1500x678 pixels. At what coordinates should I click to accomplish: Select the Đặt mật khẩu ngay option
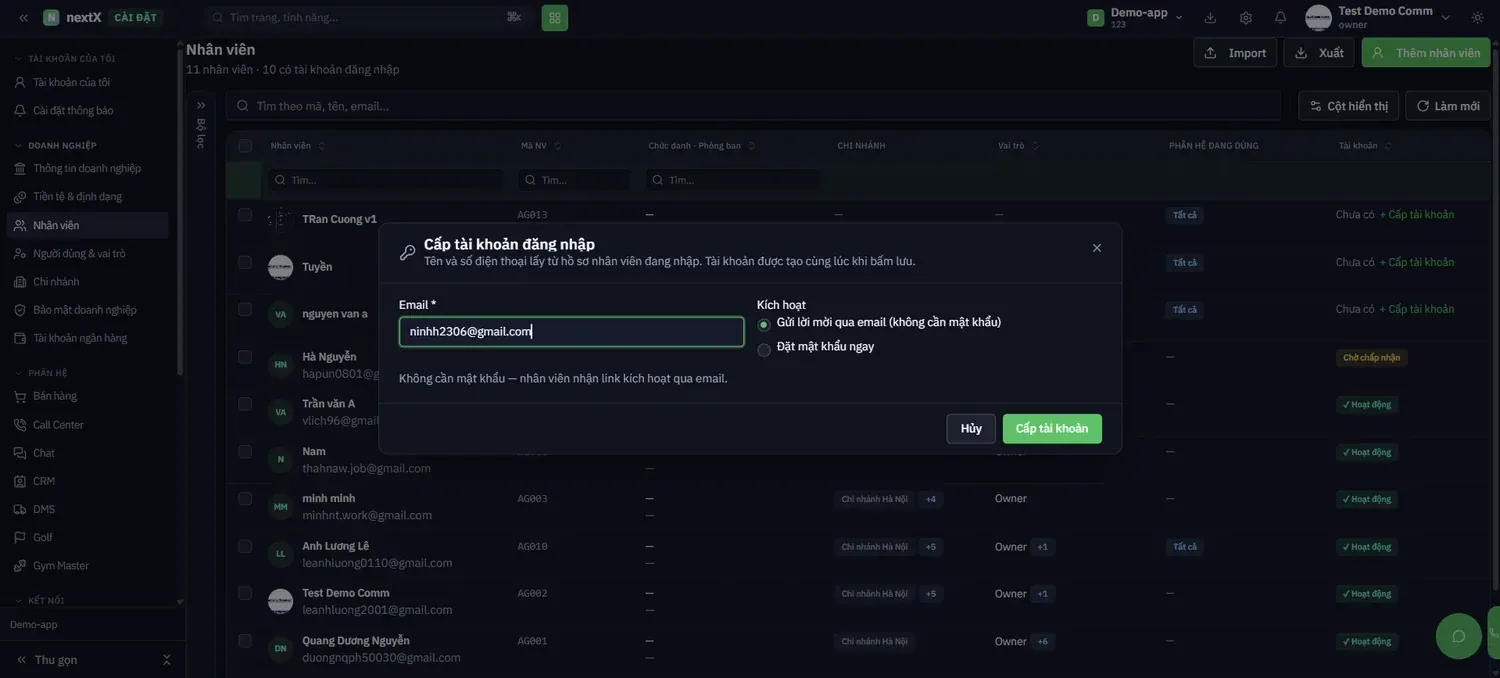click(x=764, y=350)
